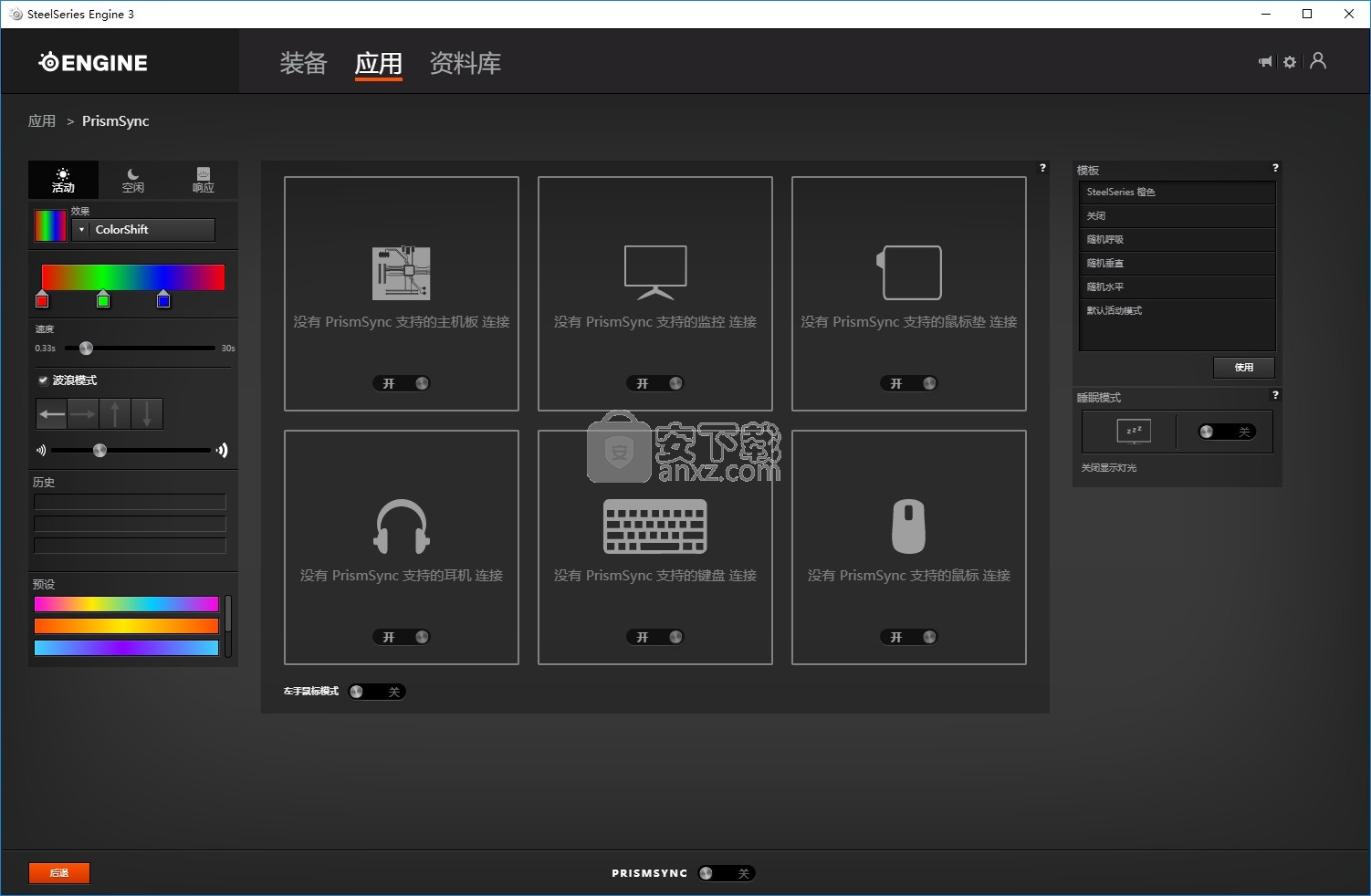Select the 活动 lighting tab
The height and width of the screenshot is (896, 1371).
[x=63, y=180]
